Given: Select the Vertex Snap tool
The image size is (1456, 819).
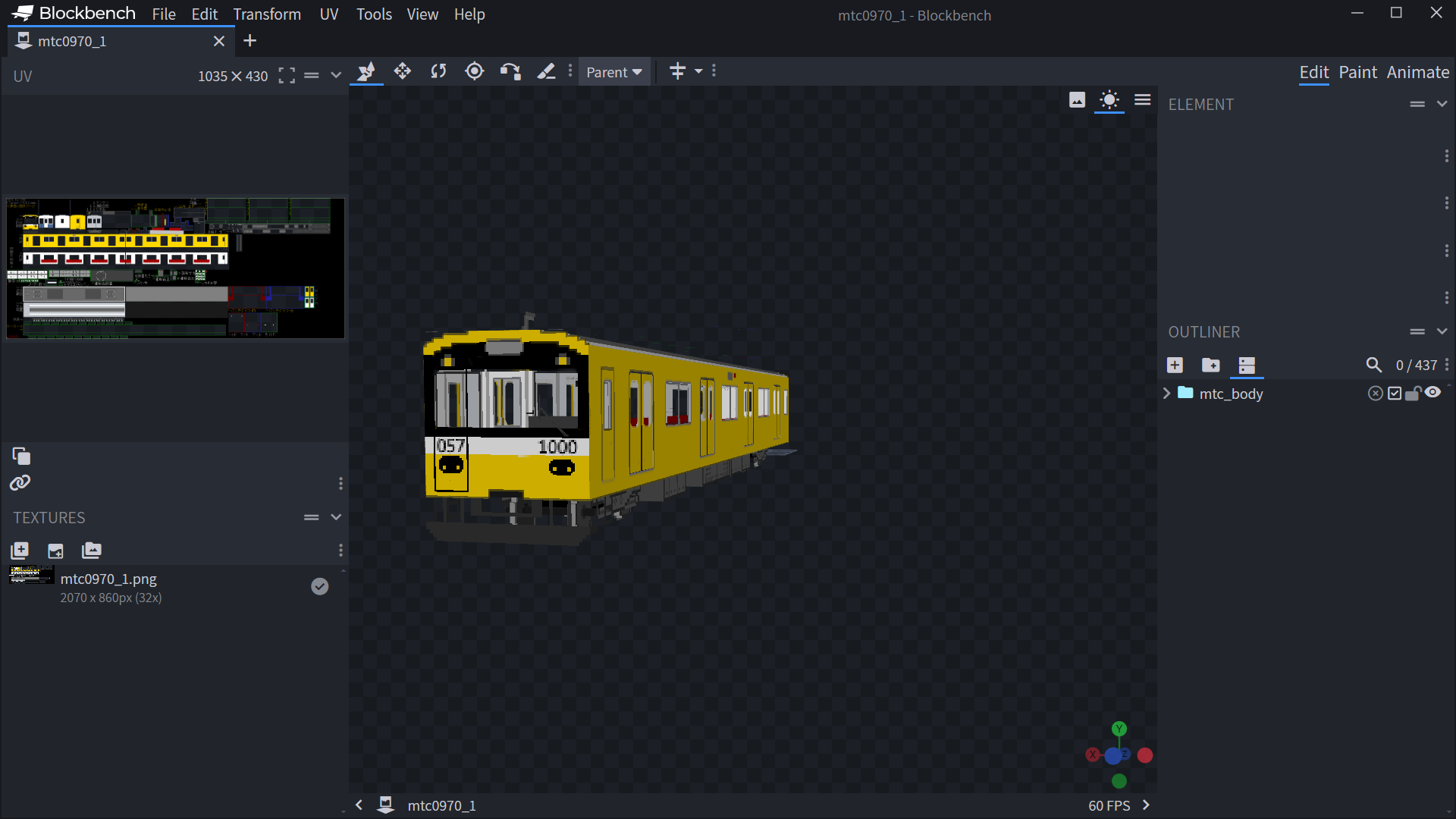Looking at the screenshot, I should 510,71.
